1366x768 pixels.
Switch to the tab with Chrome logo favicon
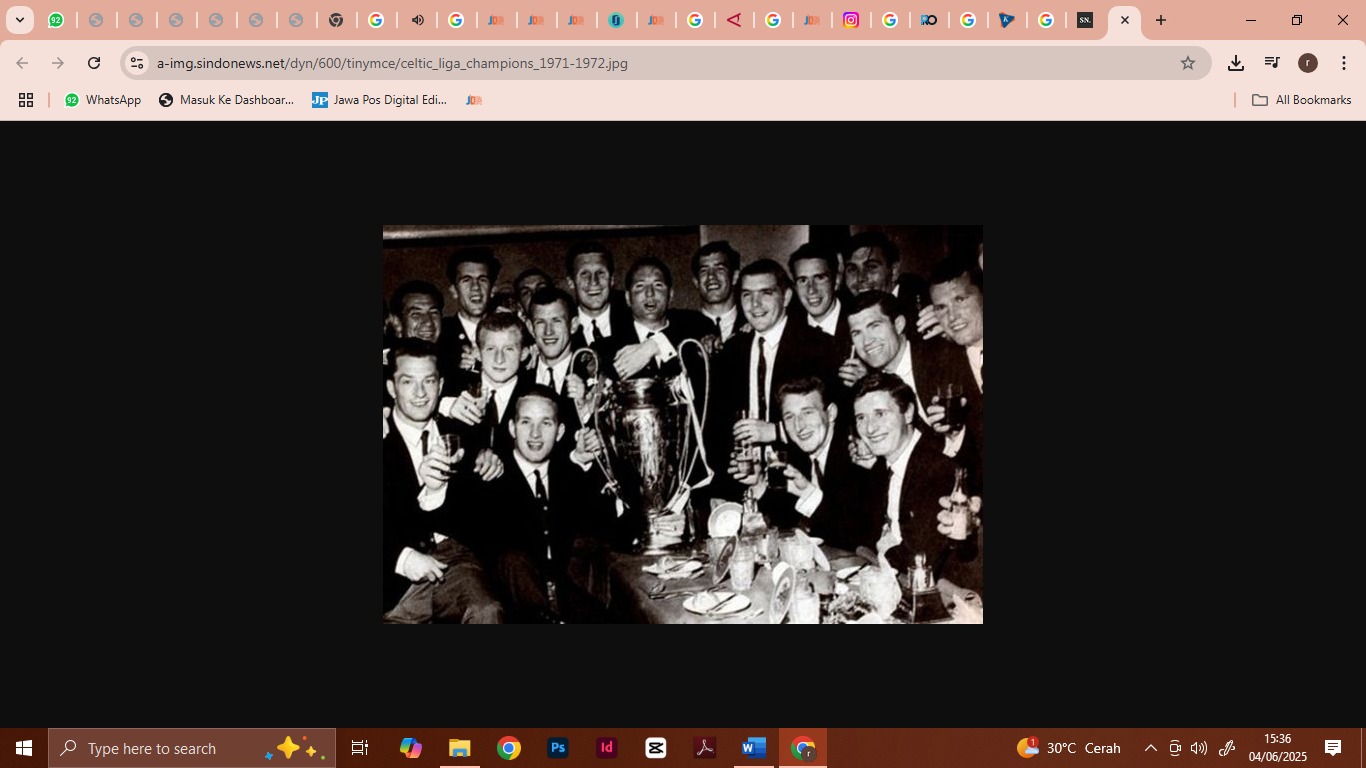pos(336,20)
